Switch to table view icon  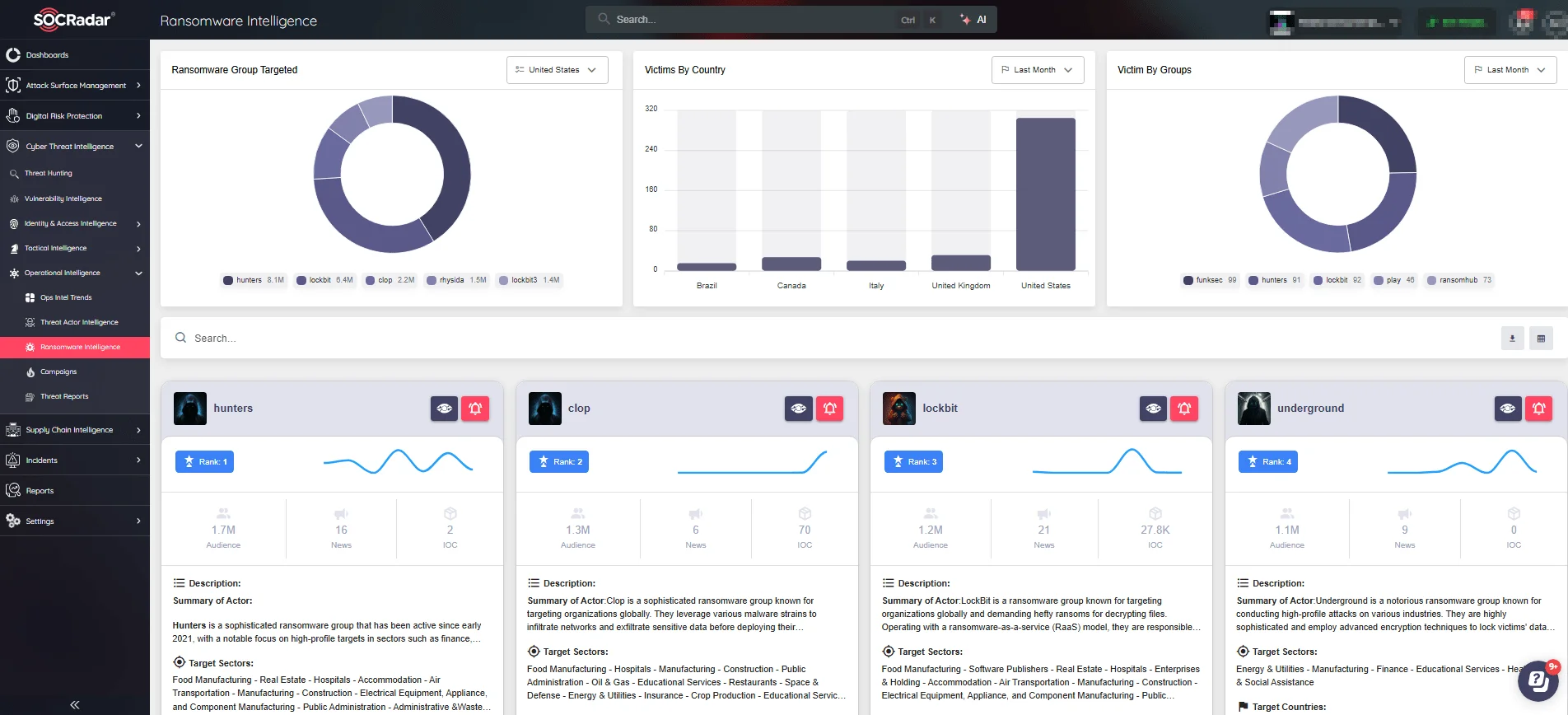tap(1541, 339)
